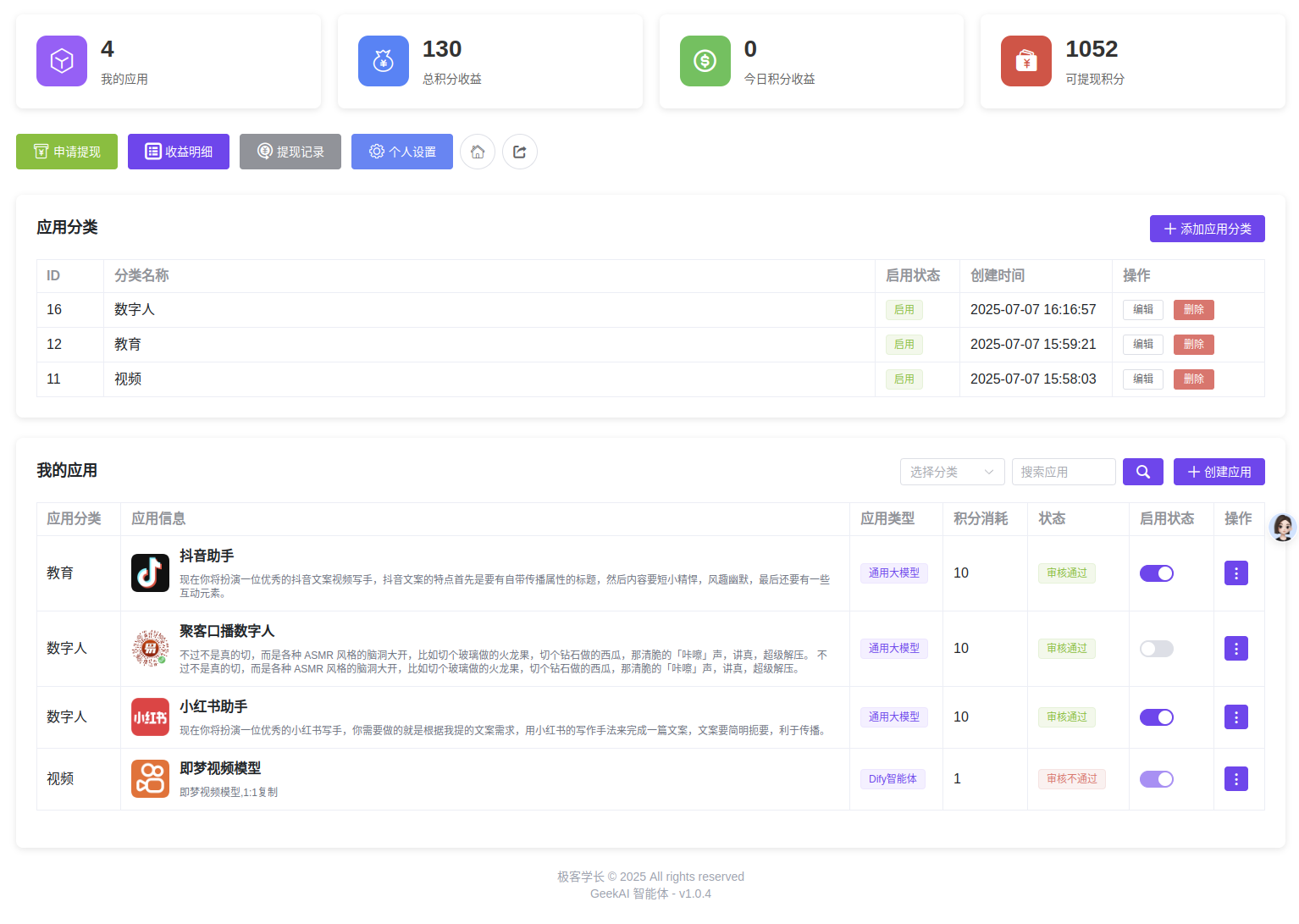Open actions menu for 抖音助手
The height and width of the screenshot is (924, 1299).
tap(1235, 573)
